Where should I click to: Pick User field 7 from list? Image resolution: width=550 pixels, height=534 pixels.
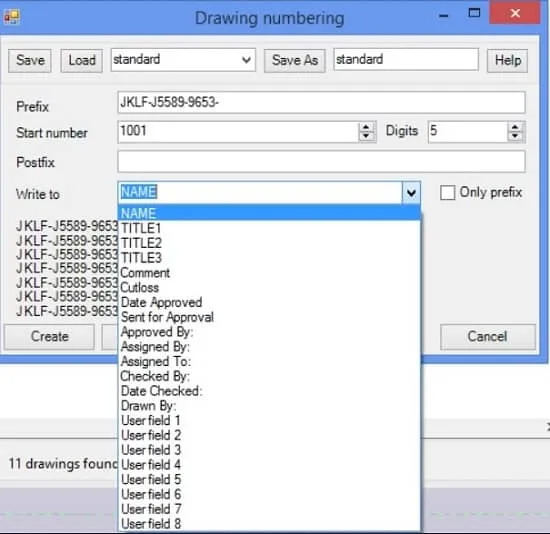[269, 509]
